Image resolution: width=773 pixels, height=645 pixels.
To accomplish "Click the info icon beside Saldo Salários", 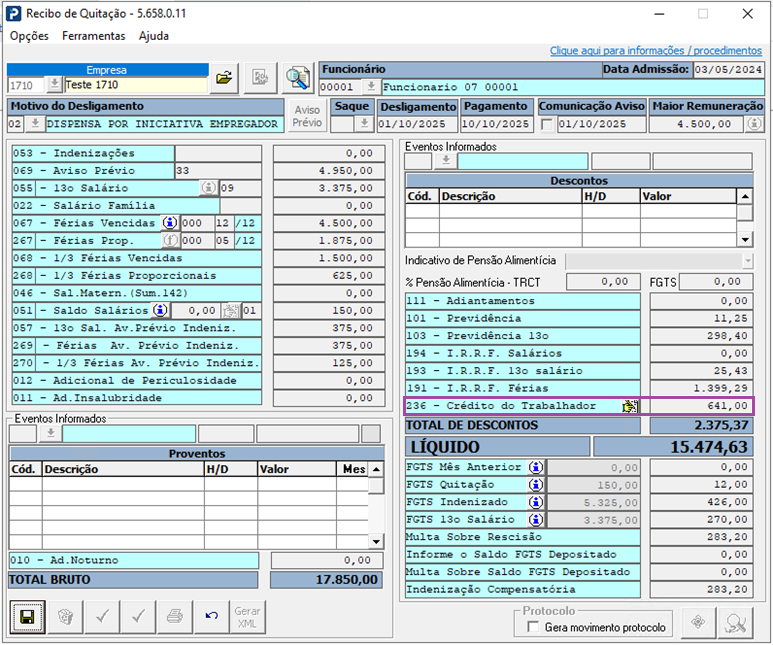I will [x=158, y=311].
